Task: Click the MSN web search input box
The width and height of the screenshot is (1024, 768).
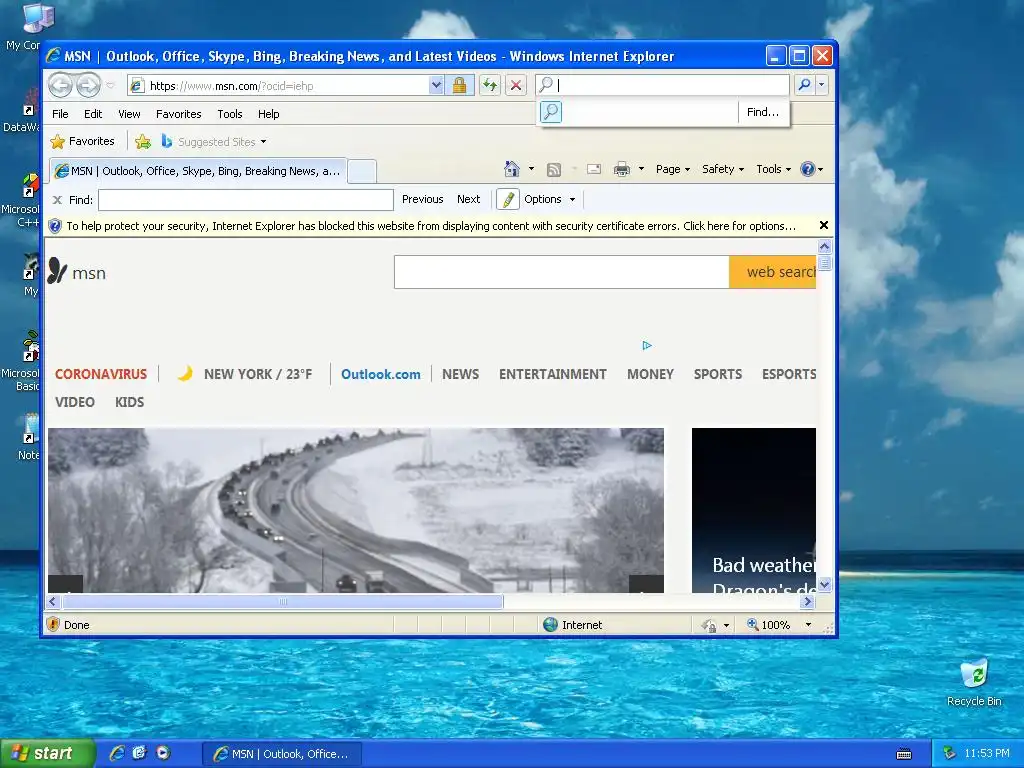Action: 562,272
